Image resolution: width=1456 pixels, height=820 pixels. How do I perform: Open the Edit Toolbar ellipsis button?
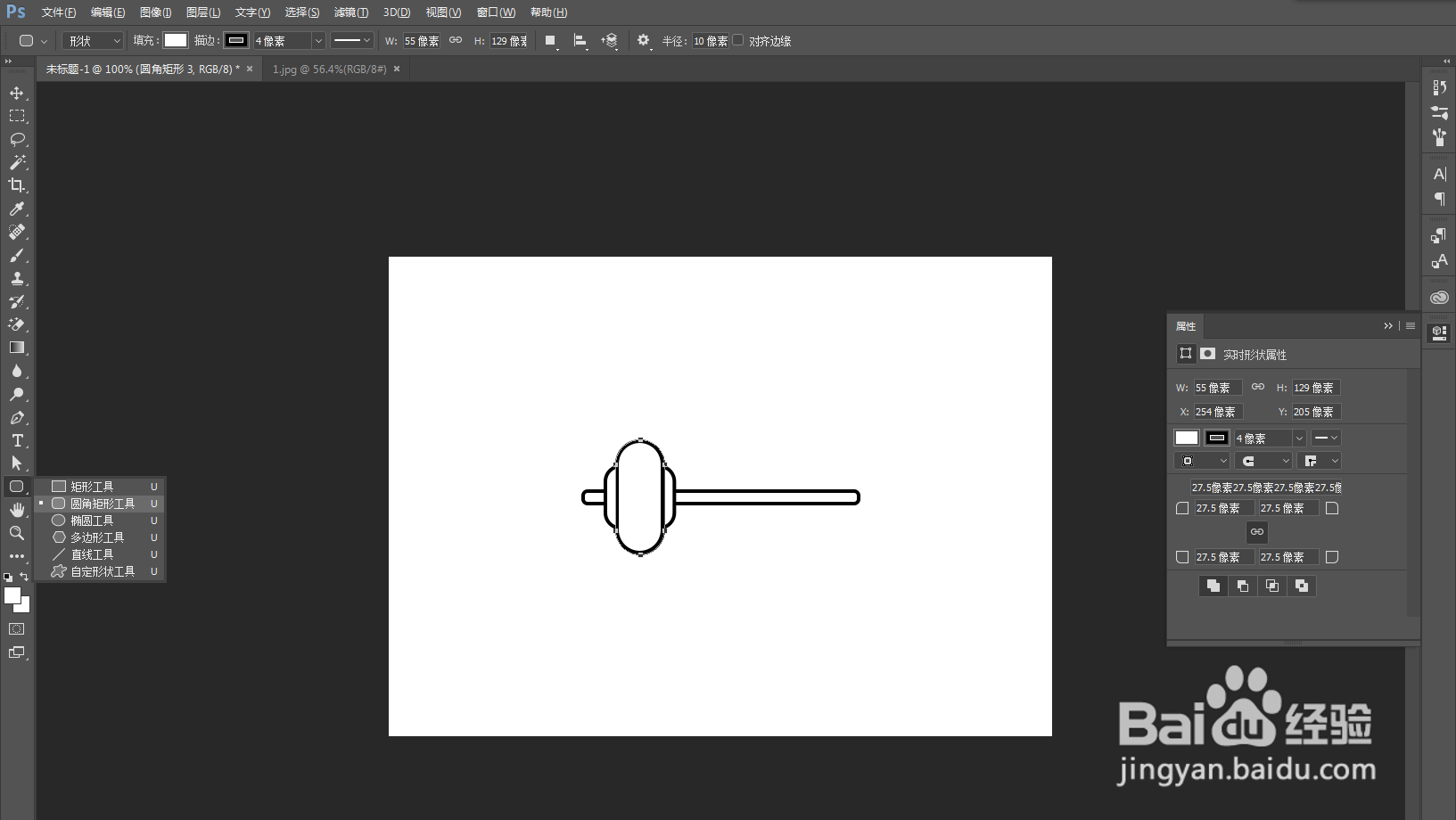pyautogui.click(x=17, y=556)
